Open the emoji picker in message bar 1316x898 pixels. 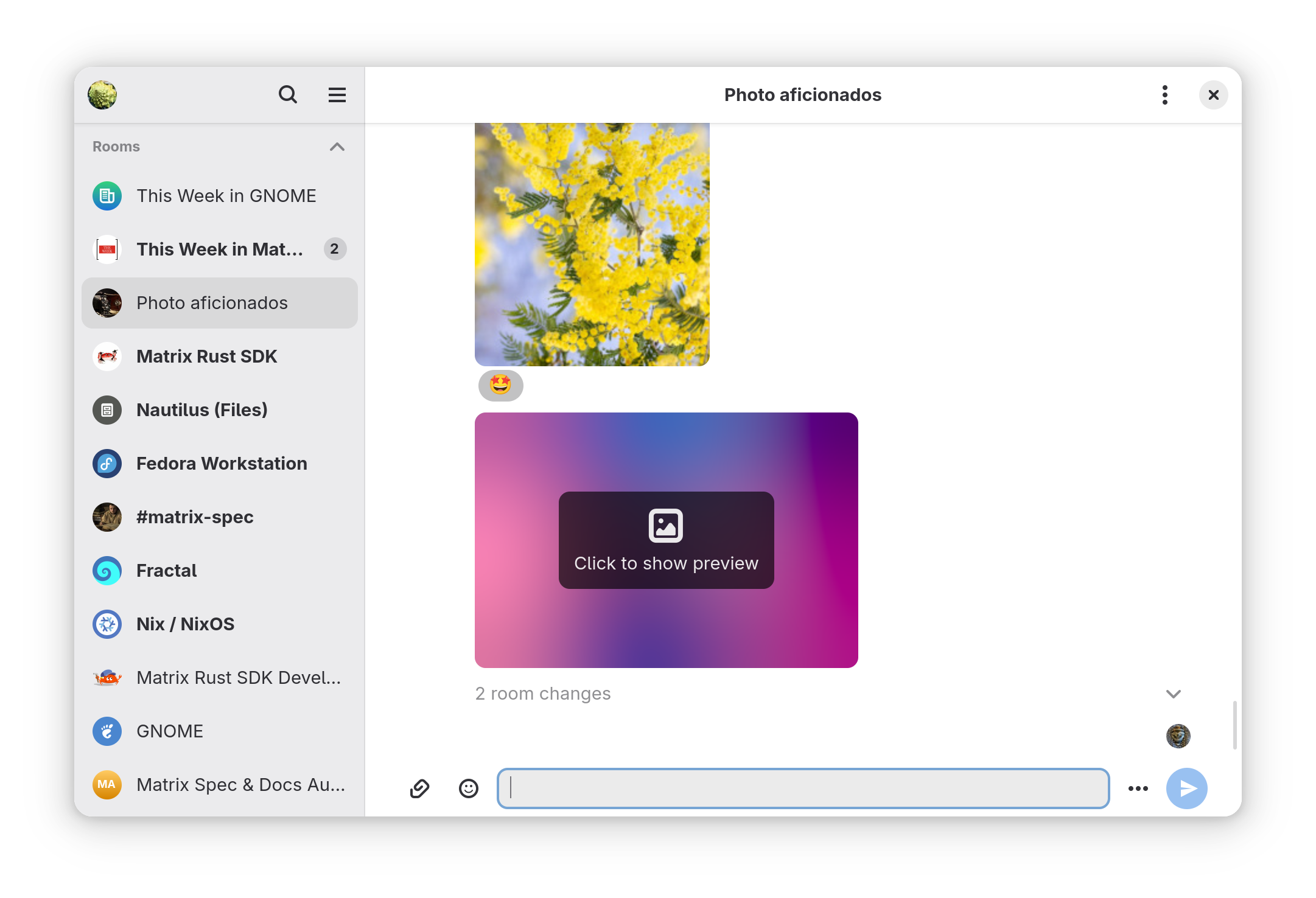pos(468,788)
